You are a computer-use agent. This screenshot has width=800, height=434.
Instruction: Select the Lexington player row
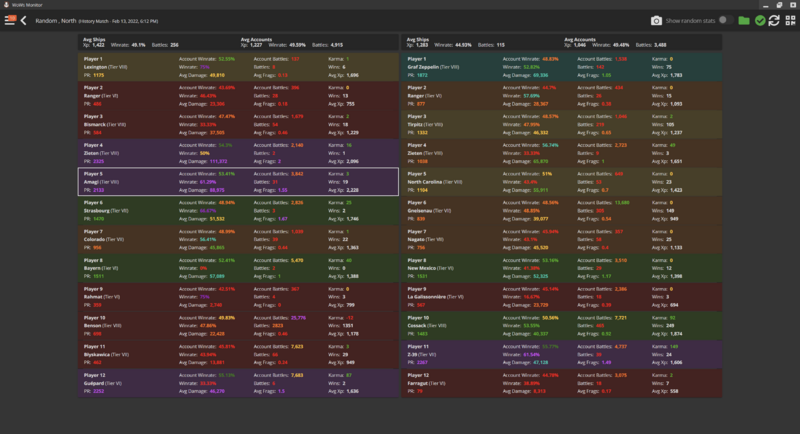point(238,67)
